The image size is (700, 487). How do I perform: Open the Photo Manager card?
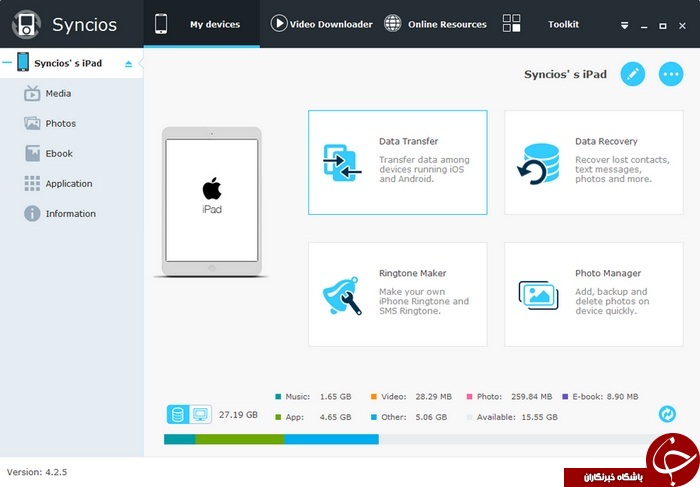pyautogui.click(x=594, y=294)
